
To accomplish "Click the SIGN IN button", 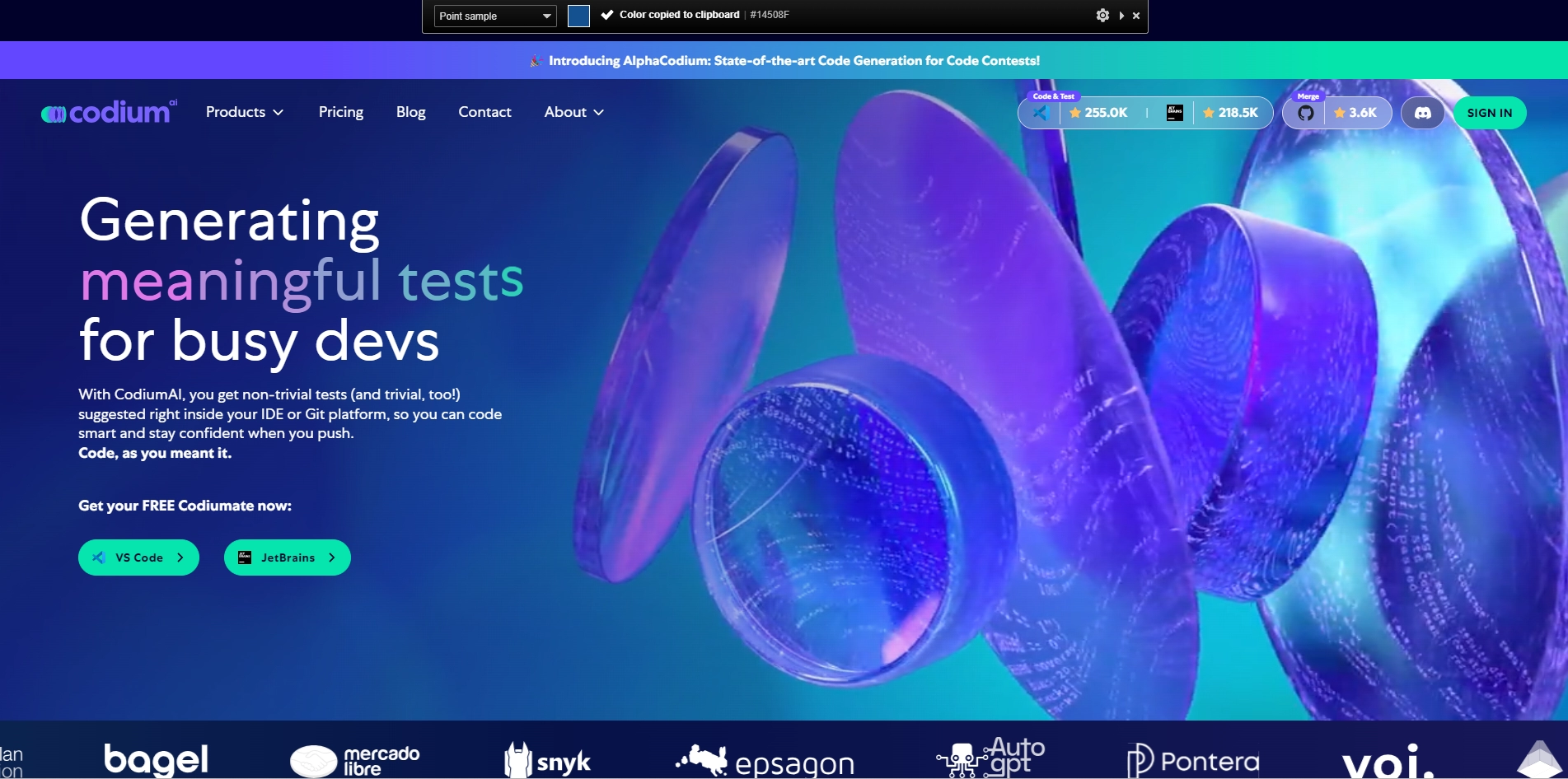I will coord(1490,113).
